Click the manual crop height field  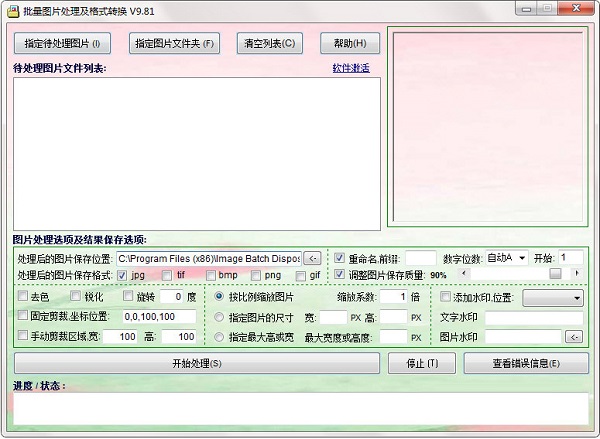click(x=179, y=336)
